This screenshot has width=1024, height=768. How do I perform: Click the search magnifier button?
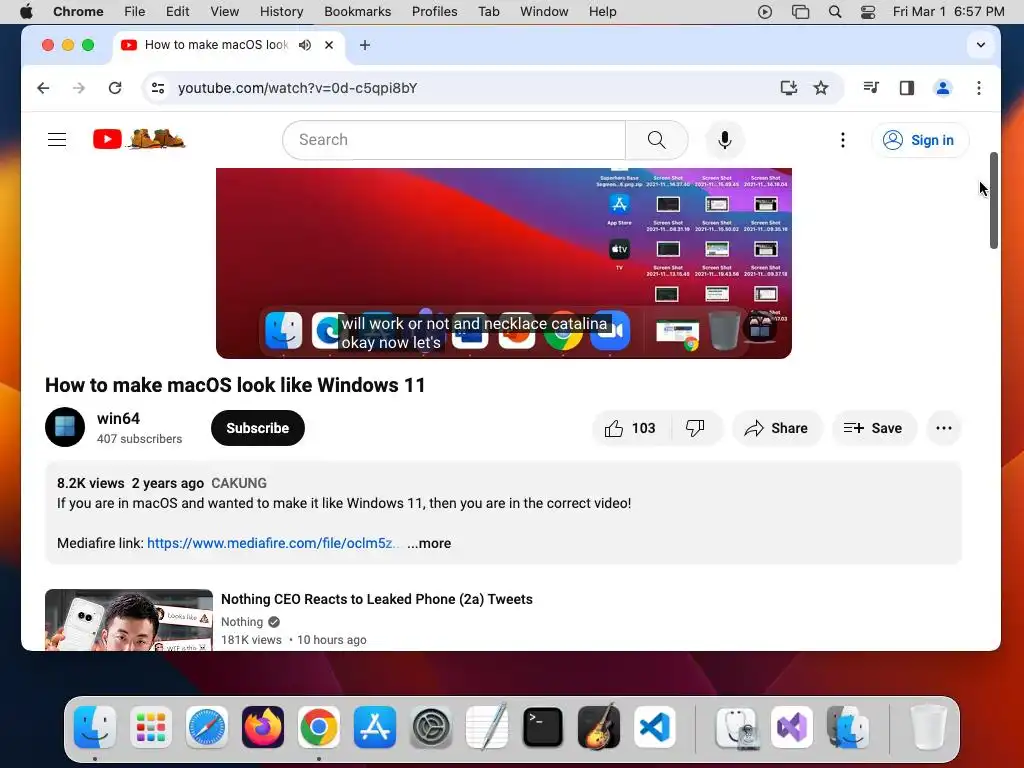(x=656, y=140)
